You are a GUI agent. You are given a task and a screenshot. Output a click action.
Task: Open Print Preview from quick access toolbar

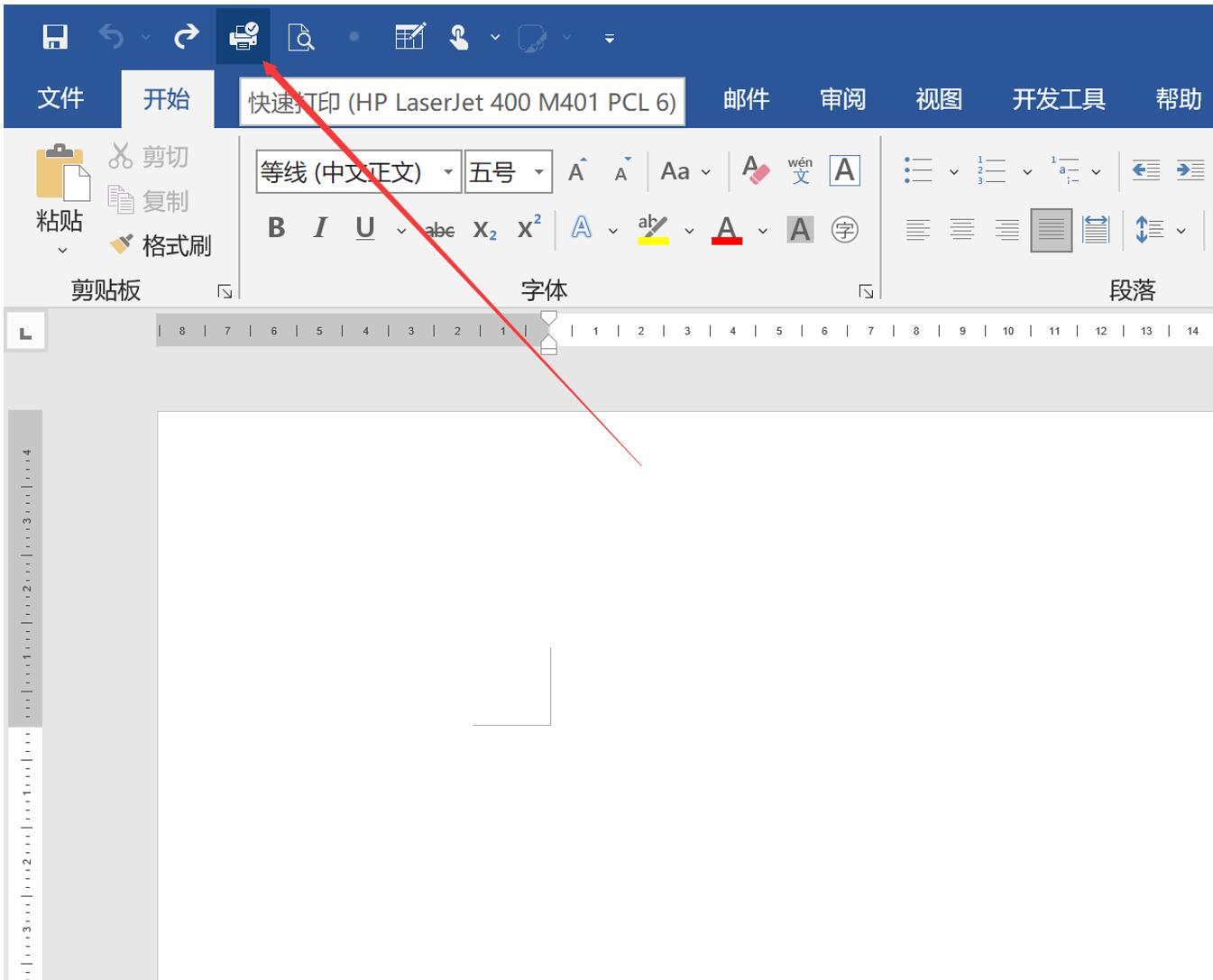(x=300, y=37)
